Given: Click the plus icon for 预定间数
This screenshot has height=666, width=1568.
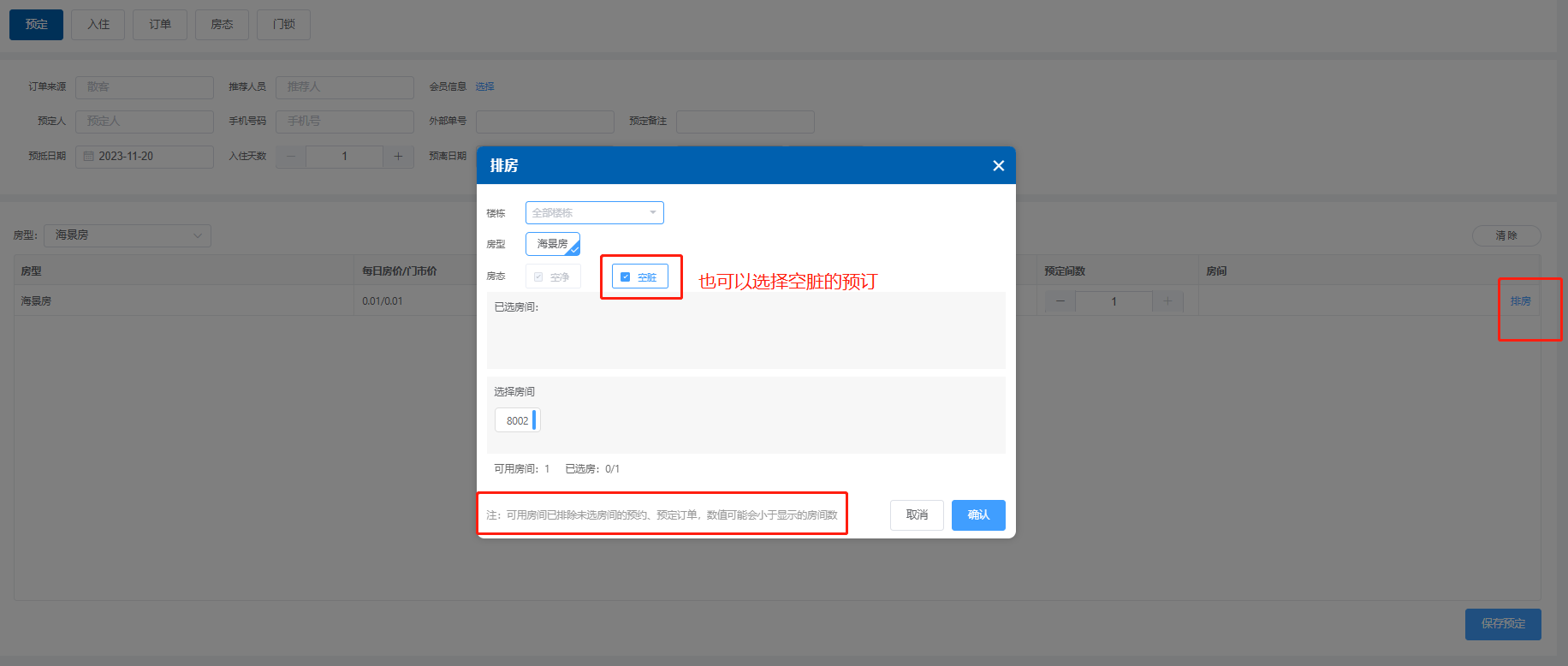Looking at the screenshot, I should (x=1167, y=301).
